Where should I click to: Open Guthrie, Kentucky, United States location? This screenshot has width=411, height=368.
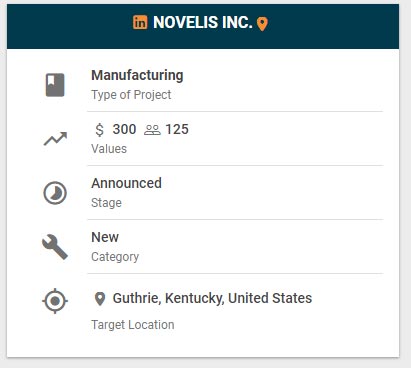212,298
